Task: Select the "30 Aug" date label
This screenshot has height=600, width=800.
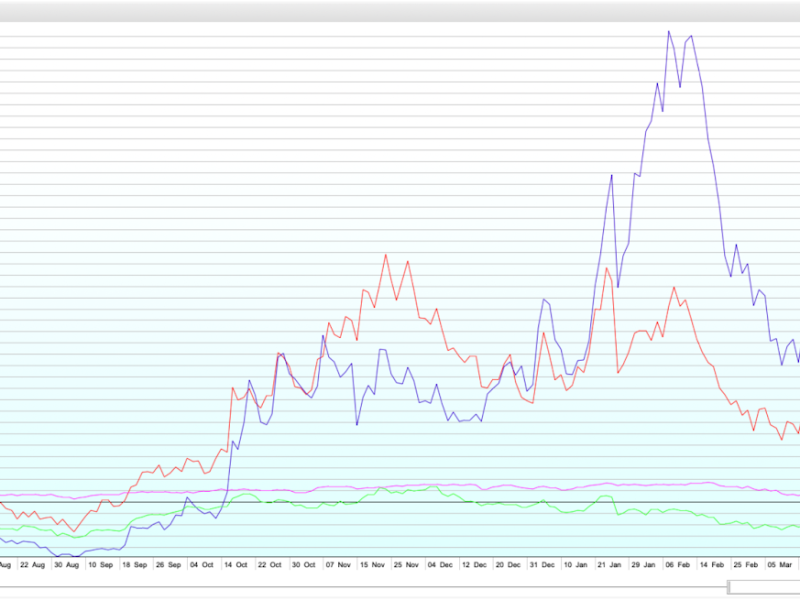Action: [66, 565]
